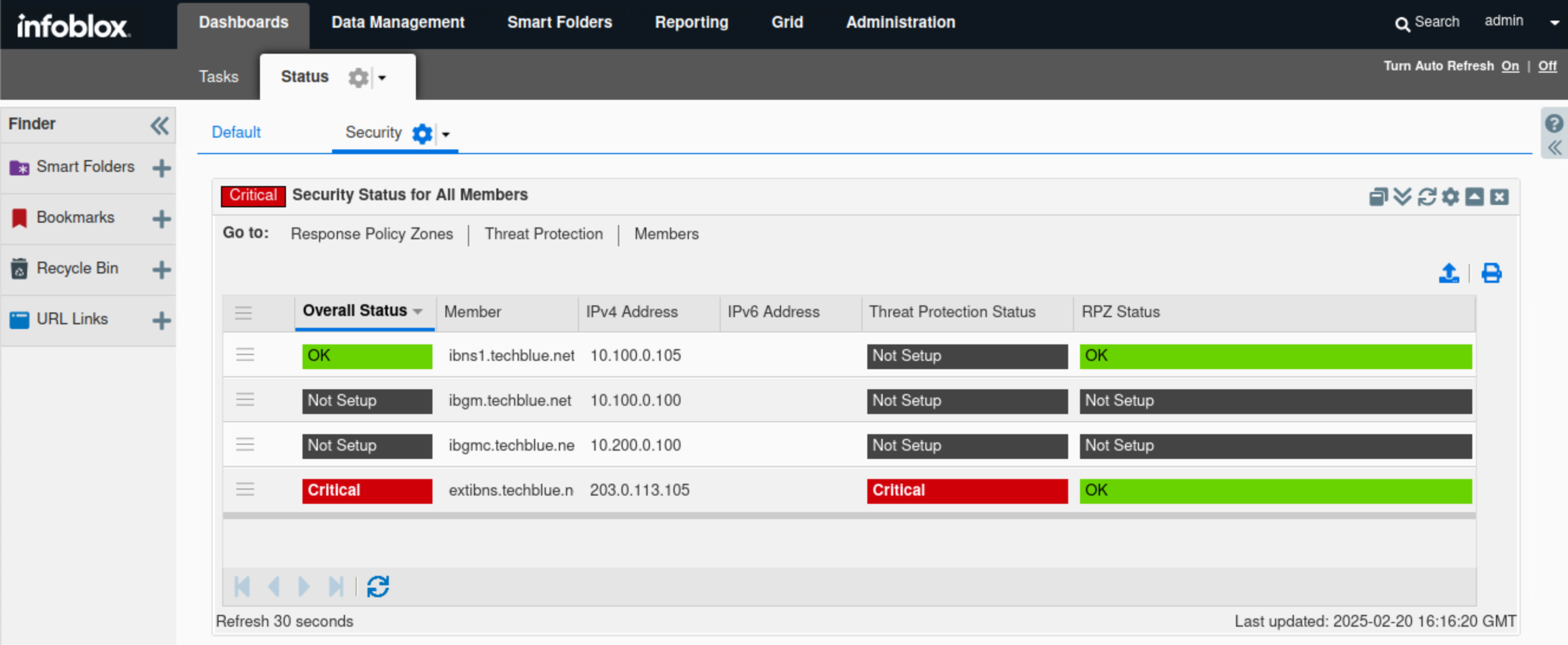Add a new Bookmarks entry plus icon
The image size is (1568, 645).
(x=161, y=219)
